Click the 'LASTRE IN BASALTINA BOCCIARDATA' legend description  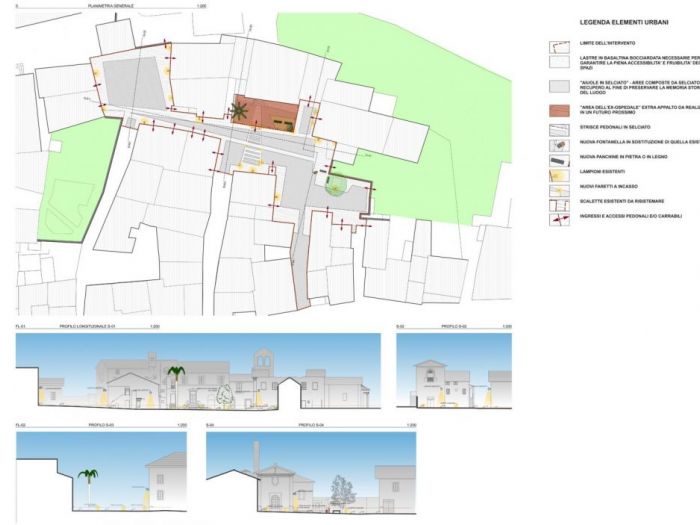[x=640, y=63]
